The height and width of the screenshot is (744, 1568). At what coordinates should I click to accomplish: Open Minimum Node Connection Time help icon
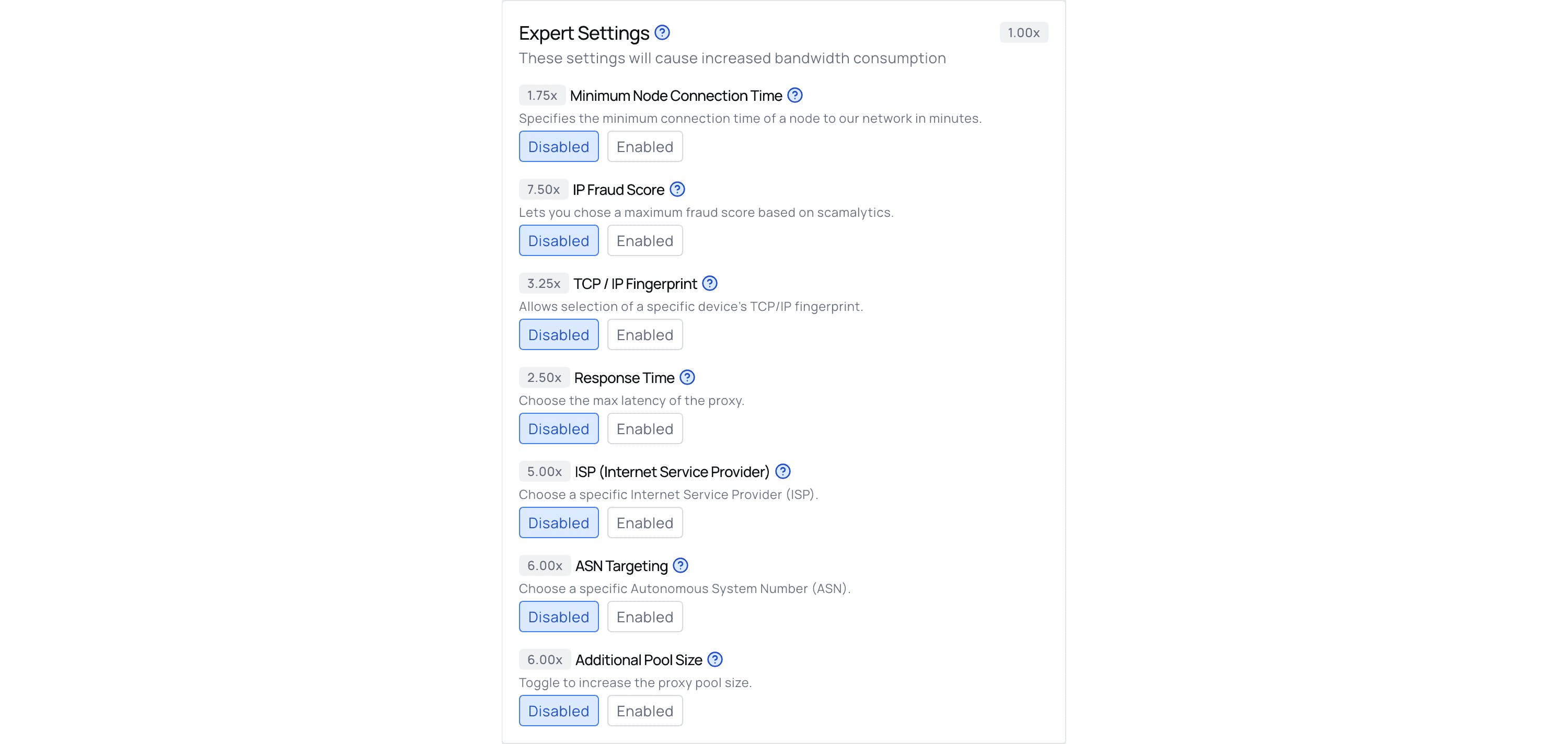click(795, 96)
